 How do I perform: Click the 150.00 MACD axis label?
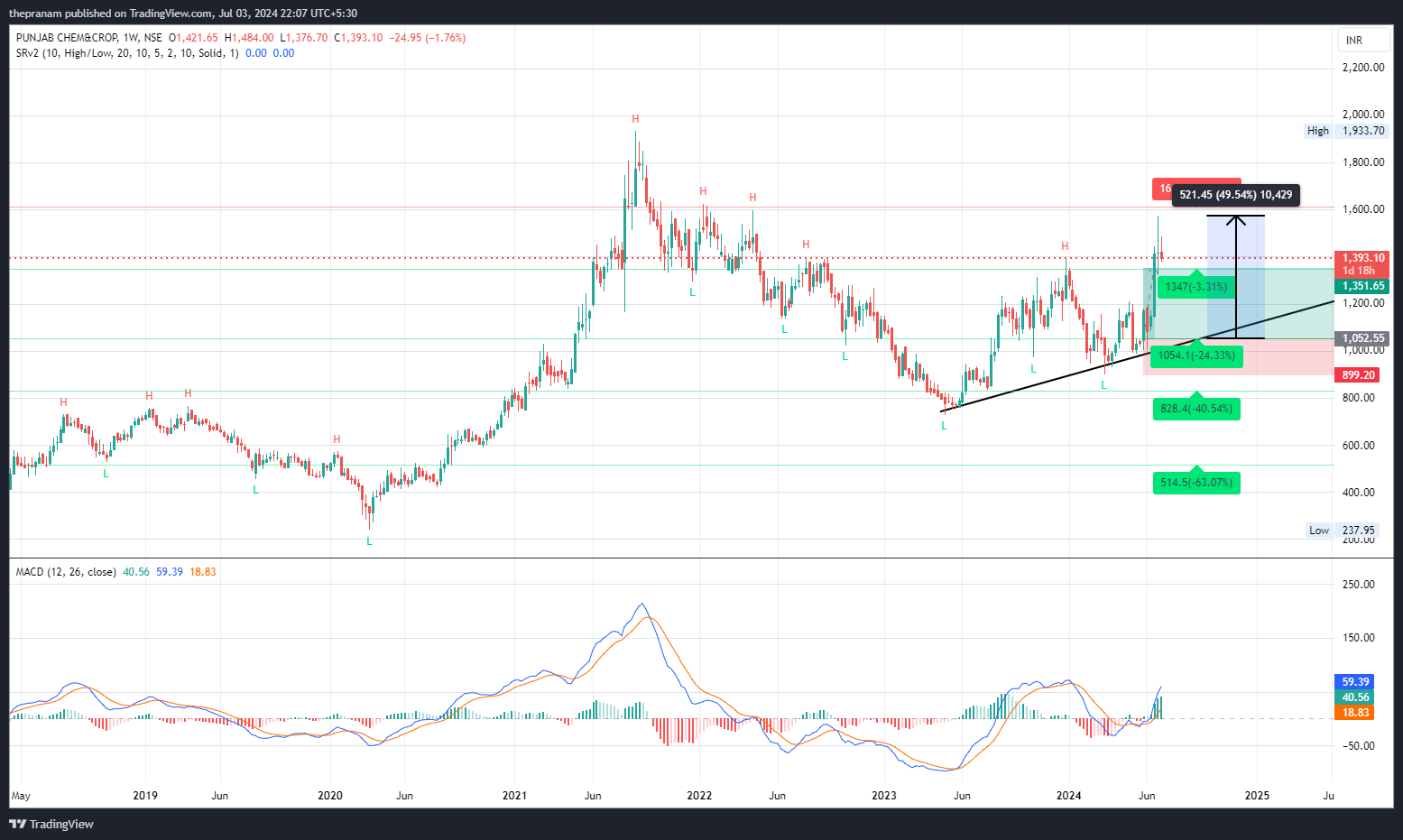coord(1359,638)
